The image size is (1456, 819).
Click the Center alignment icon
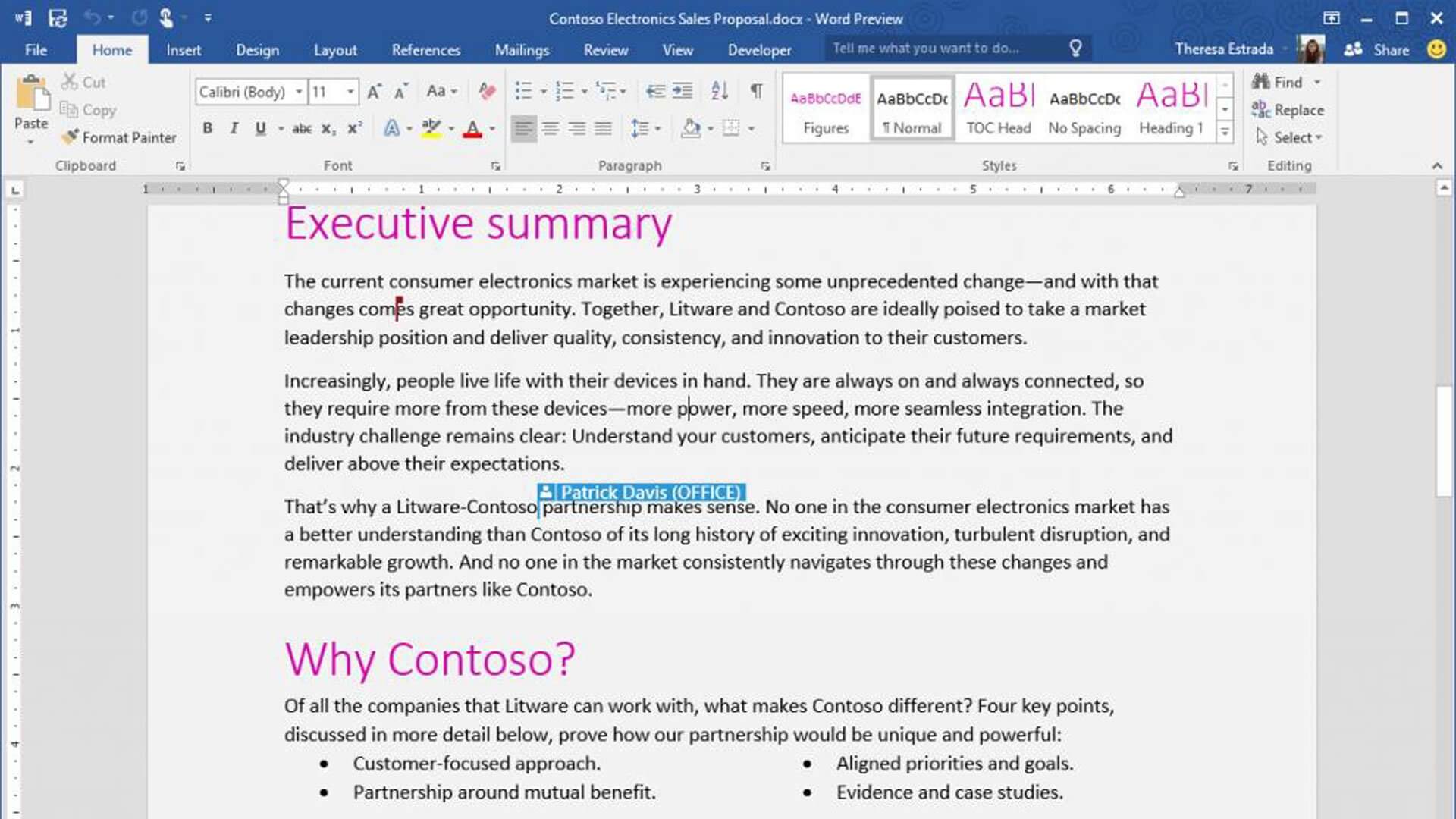[551, 129]
